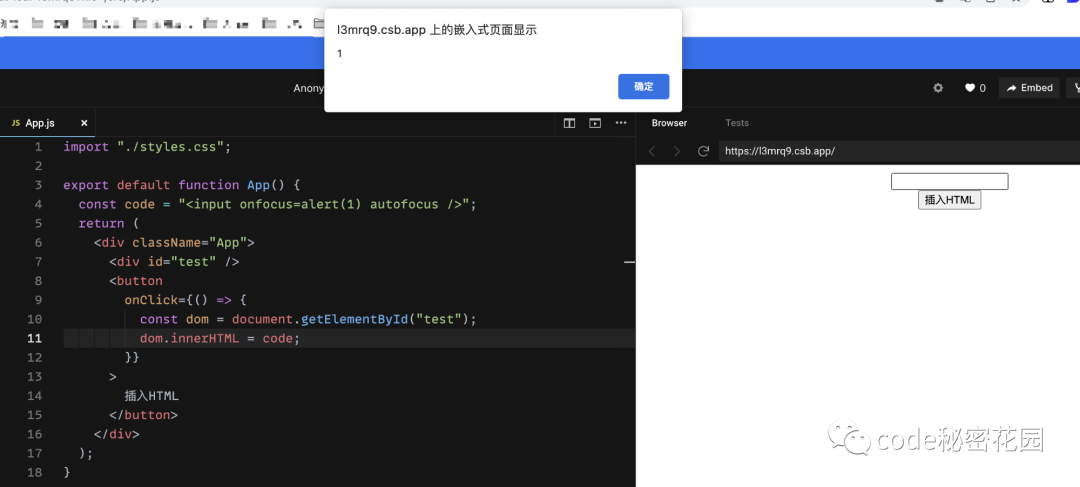Click the preview URL address bar
This screenshot has width=1080, height=487.
click(x=895, y=151)
